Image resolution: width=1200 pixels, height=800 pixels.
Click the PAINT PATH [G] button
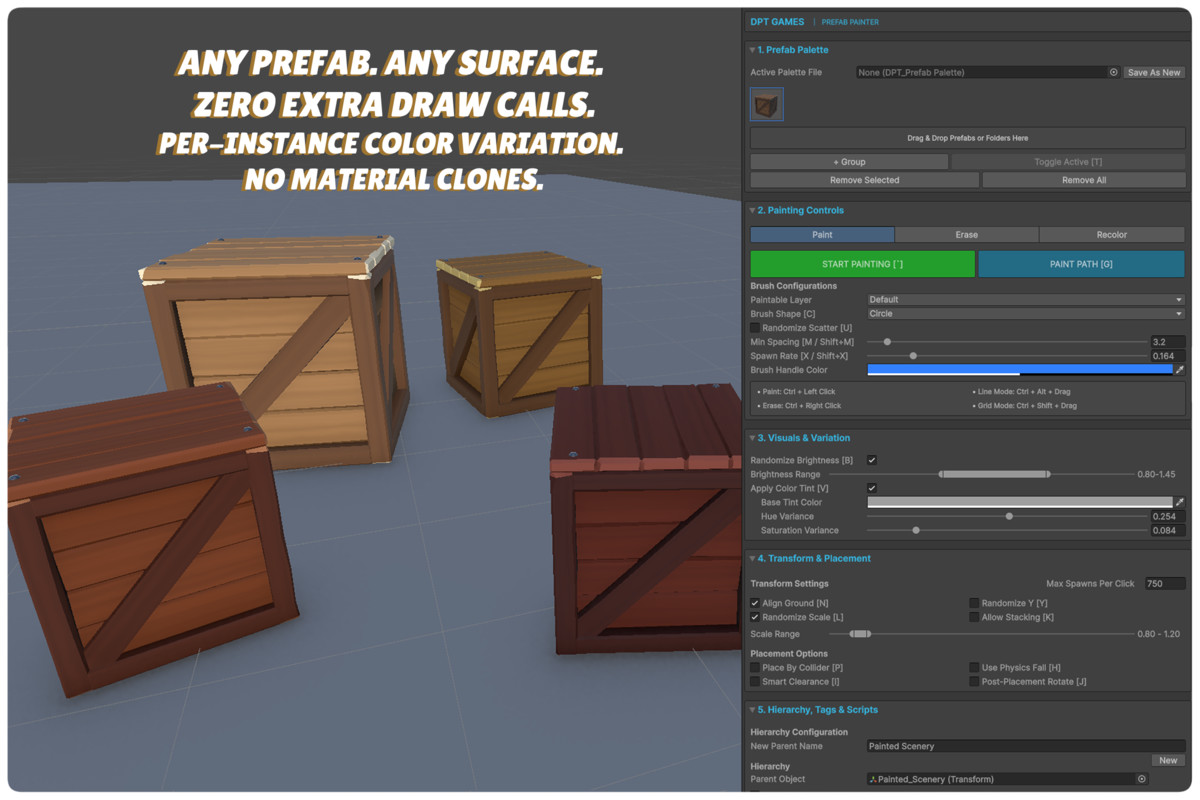(1081, 264)
